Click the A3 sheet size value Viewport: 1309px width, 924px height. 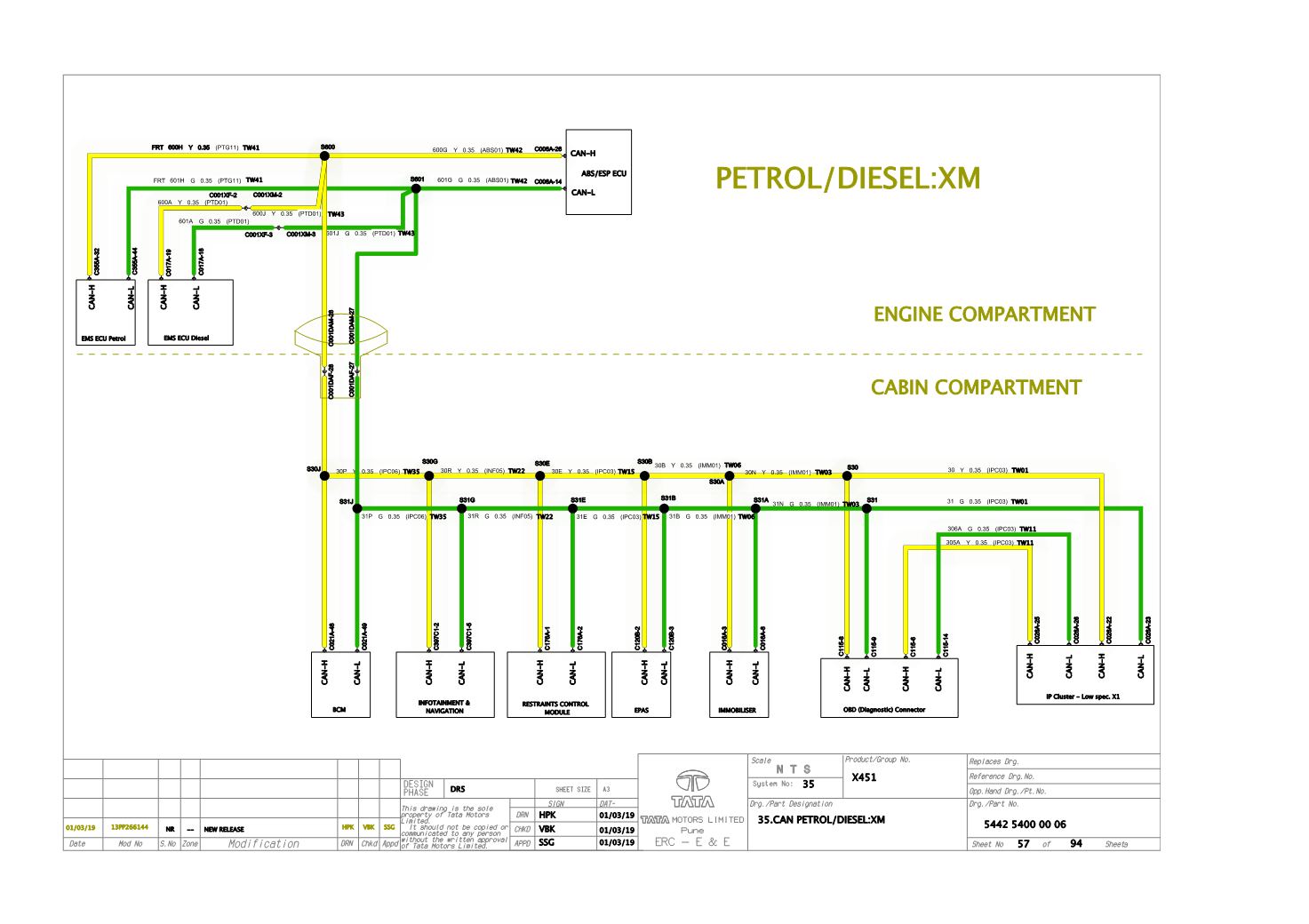[x=606, y=789]
